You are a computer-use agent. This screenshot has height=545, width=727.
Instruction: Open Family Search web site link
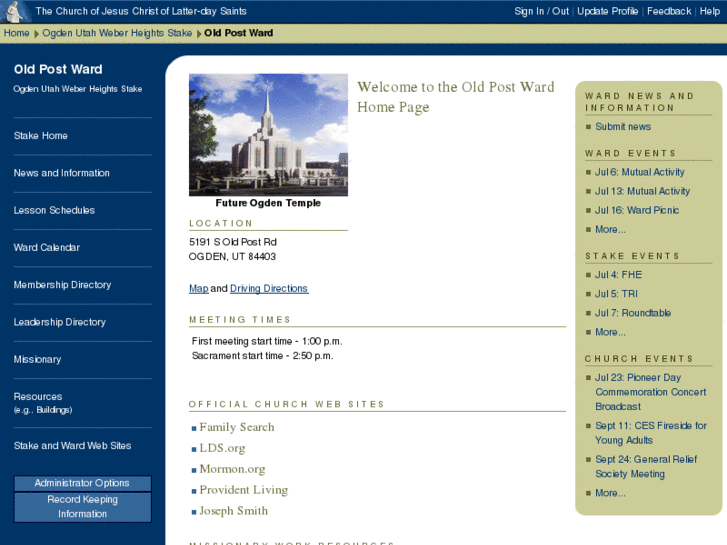coord(237,427)
